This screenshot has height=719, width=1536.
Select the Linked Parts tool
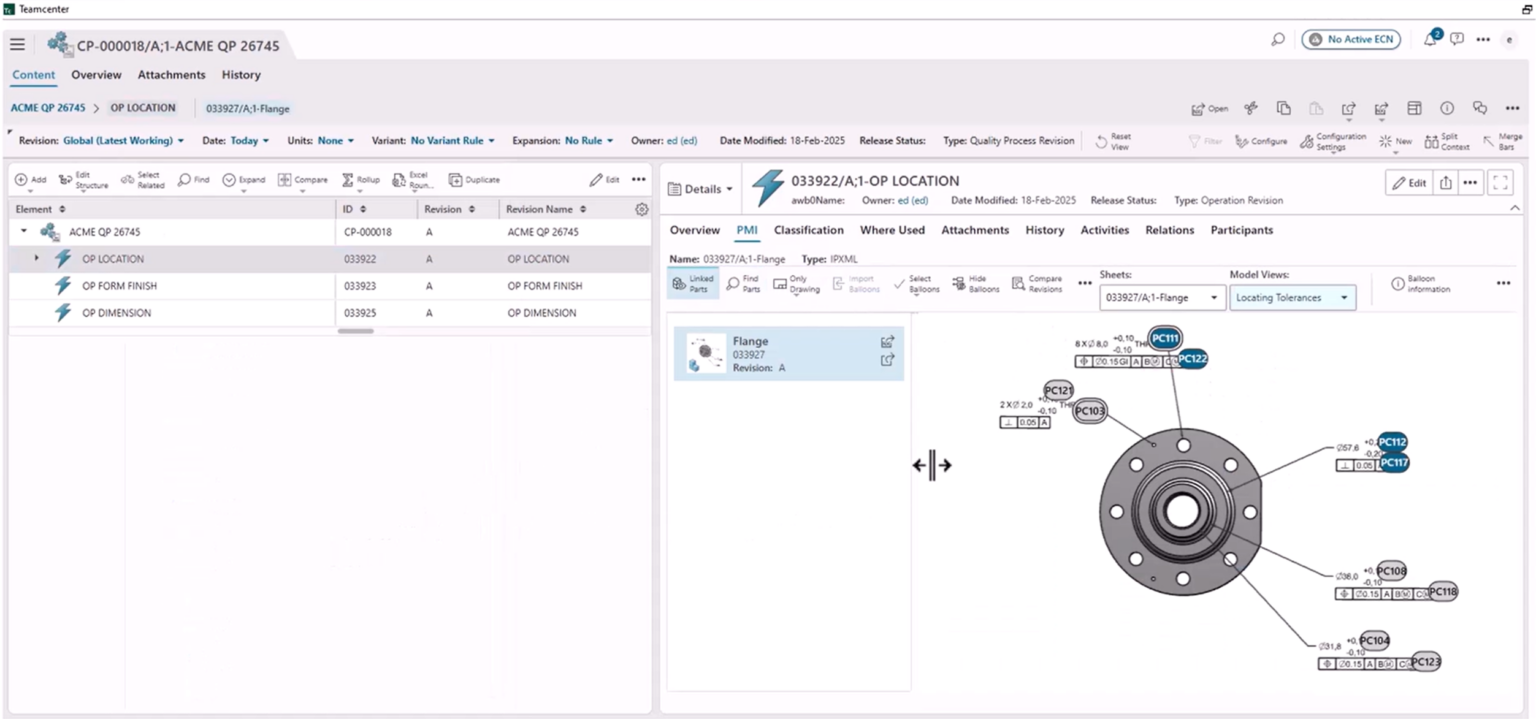pos(694,283)
